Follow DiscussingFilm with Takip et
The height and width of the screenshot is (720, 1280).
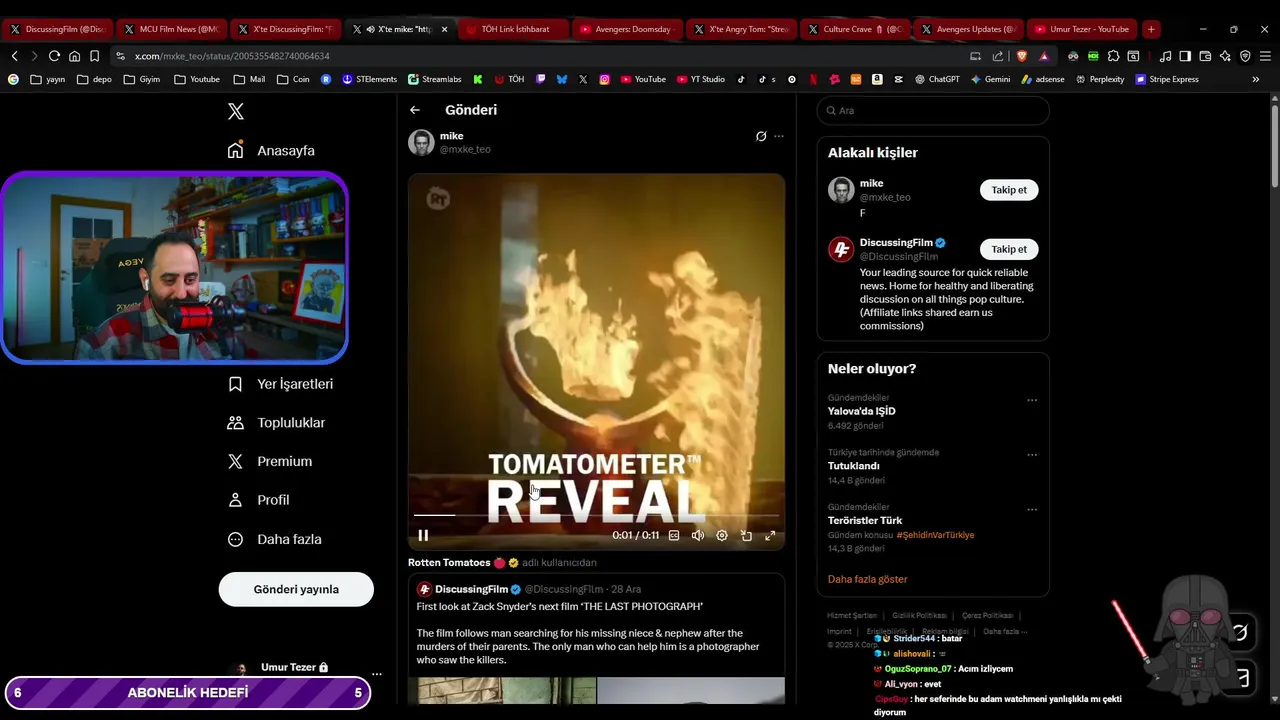tap(1009, 249)
